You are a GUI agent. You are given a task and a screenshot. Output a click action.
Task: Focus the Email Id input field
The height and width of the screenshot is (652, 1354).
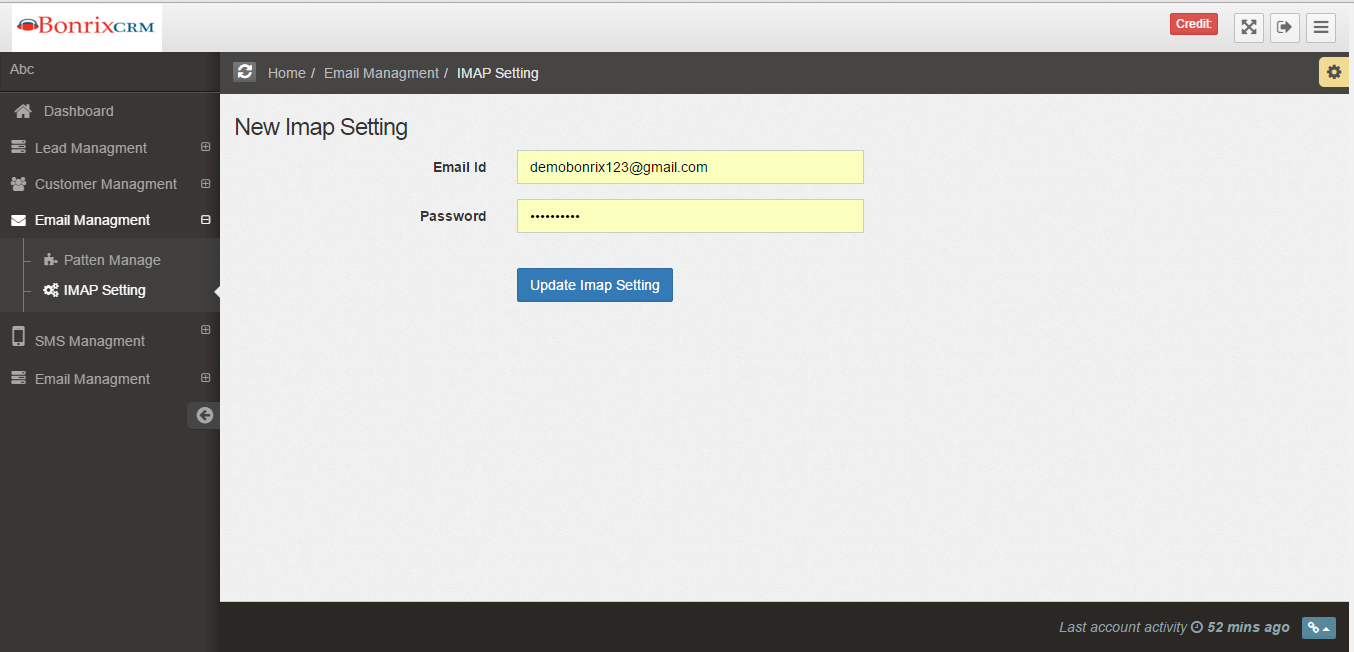[690, 167]
